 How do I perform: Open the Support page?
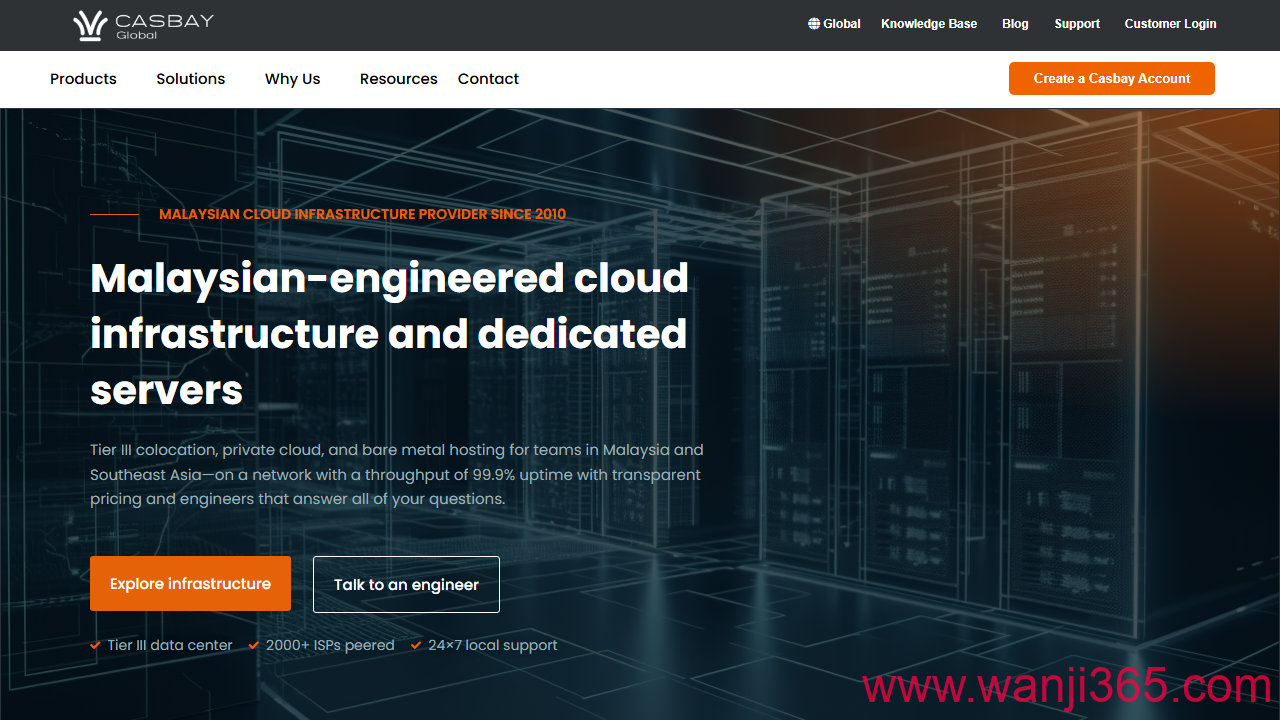coord(1077,24)
